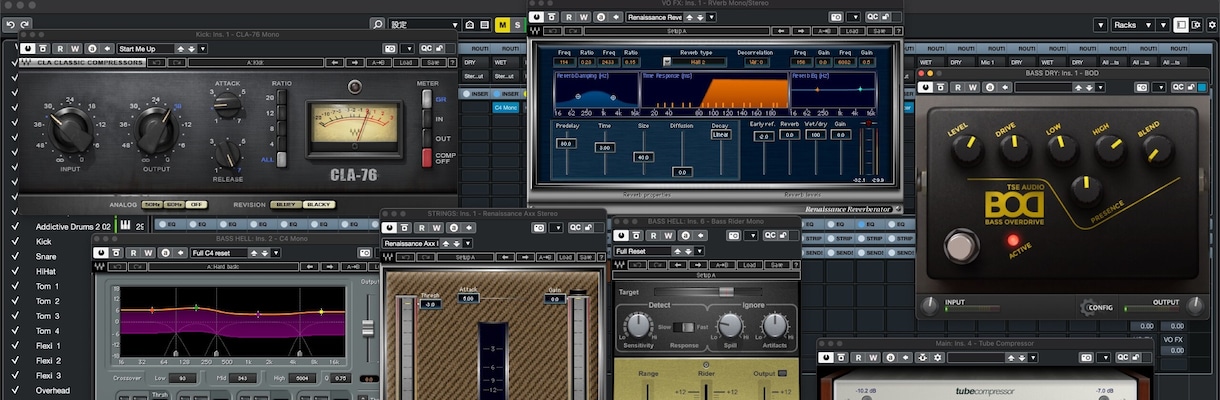Enable Write automation on CLA-76 window
The height and width of the screenshot is (400, 1220).
pos(76,48)
